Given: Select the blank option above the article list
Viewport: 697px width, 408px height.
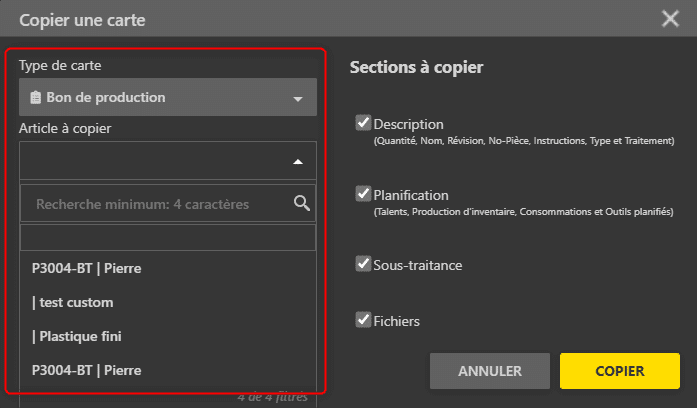Looking at the screenshot, I should (x=167, y=237).
